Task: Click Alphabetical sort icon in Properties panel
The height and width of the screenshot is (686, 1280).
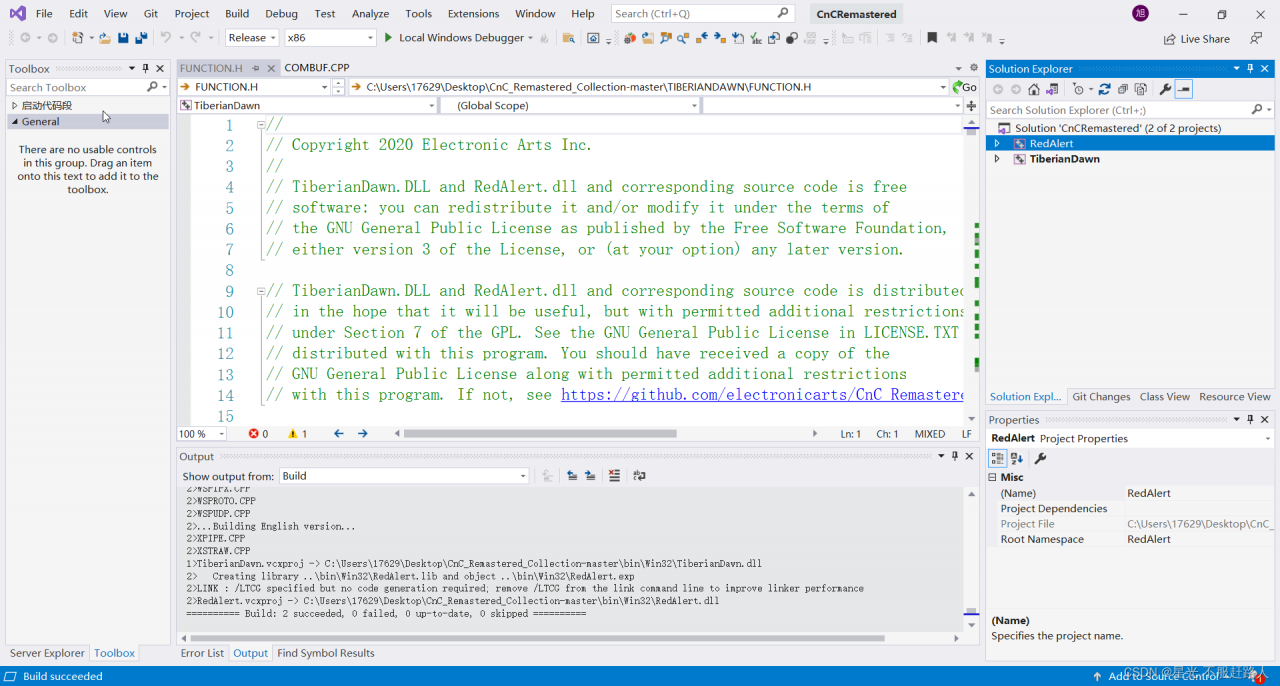Action: tap(1017, 458)
